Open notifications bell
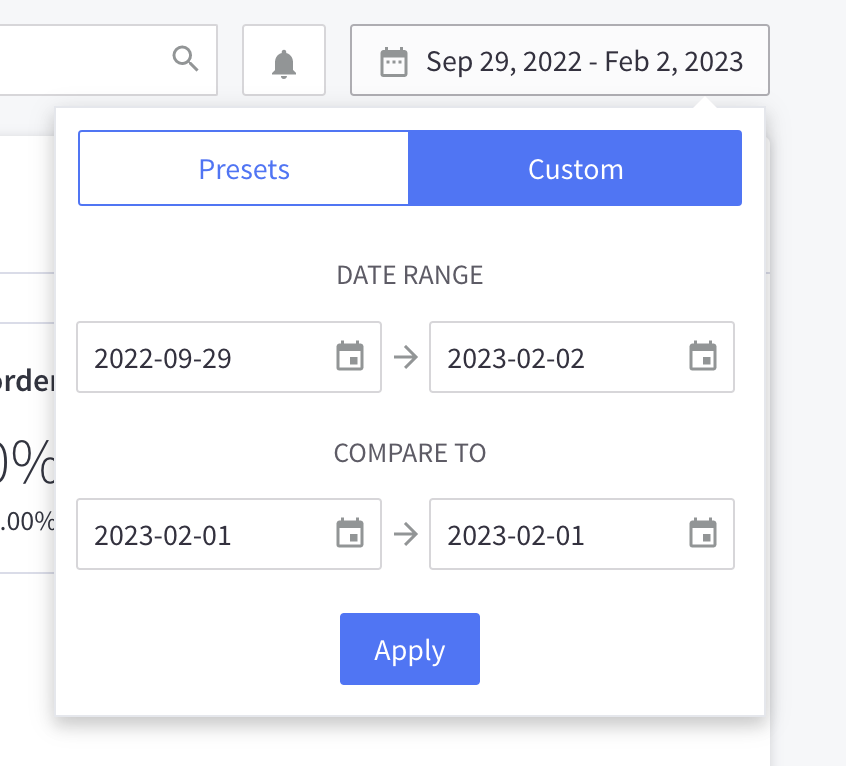Screen dimensions: 846x766 tap(284, 63)
